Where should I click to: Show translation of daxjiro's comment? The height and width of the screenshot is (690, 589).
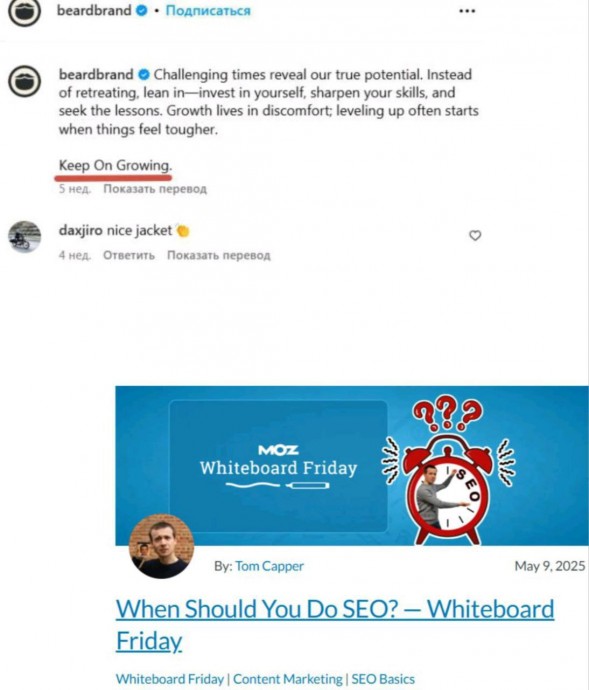click(219, 255)
